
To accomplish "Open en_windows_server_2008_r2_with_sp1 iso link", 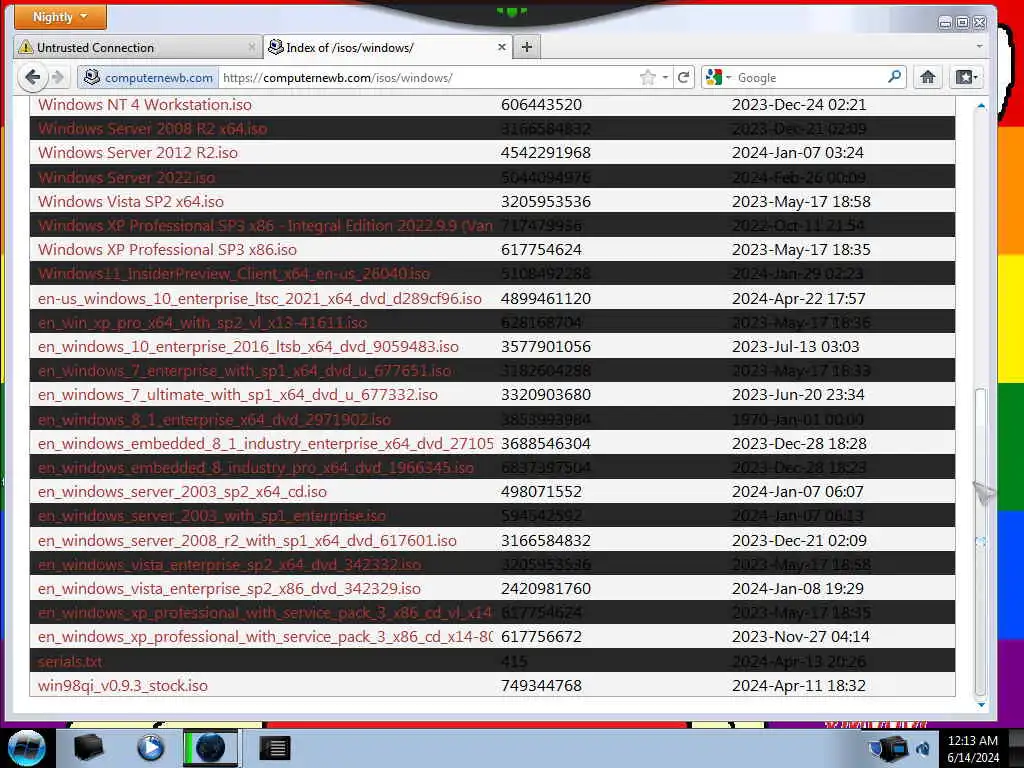I will 248,541.
